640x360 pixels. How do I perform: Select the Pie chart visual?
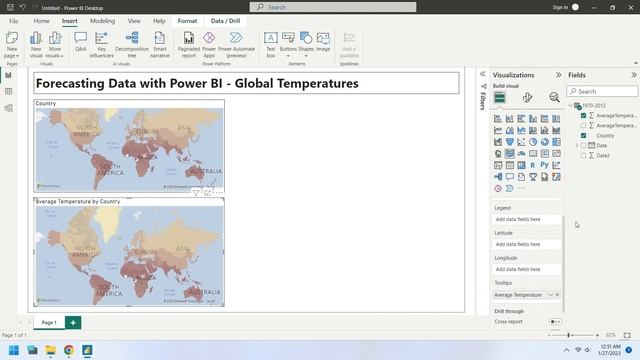533,142
